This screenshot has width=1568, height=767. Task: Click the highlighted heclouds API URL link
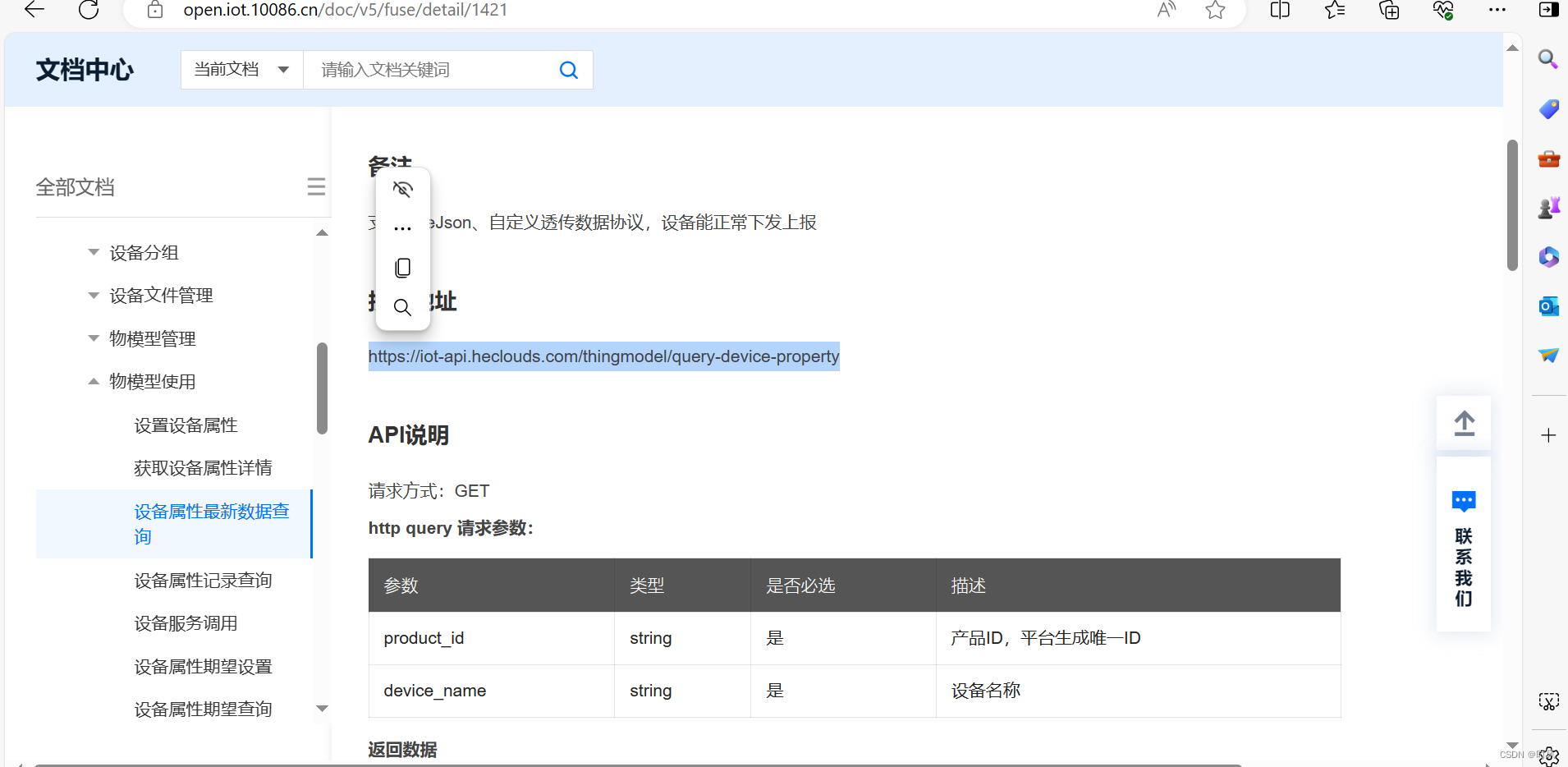point(603,356)
